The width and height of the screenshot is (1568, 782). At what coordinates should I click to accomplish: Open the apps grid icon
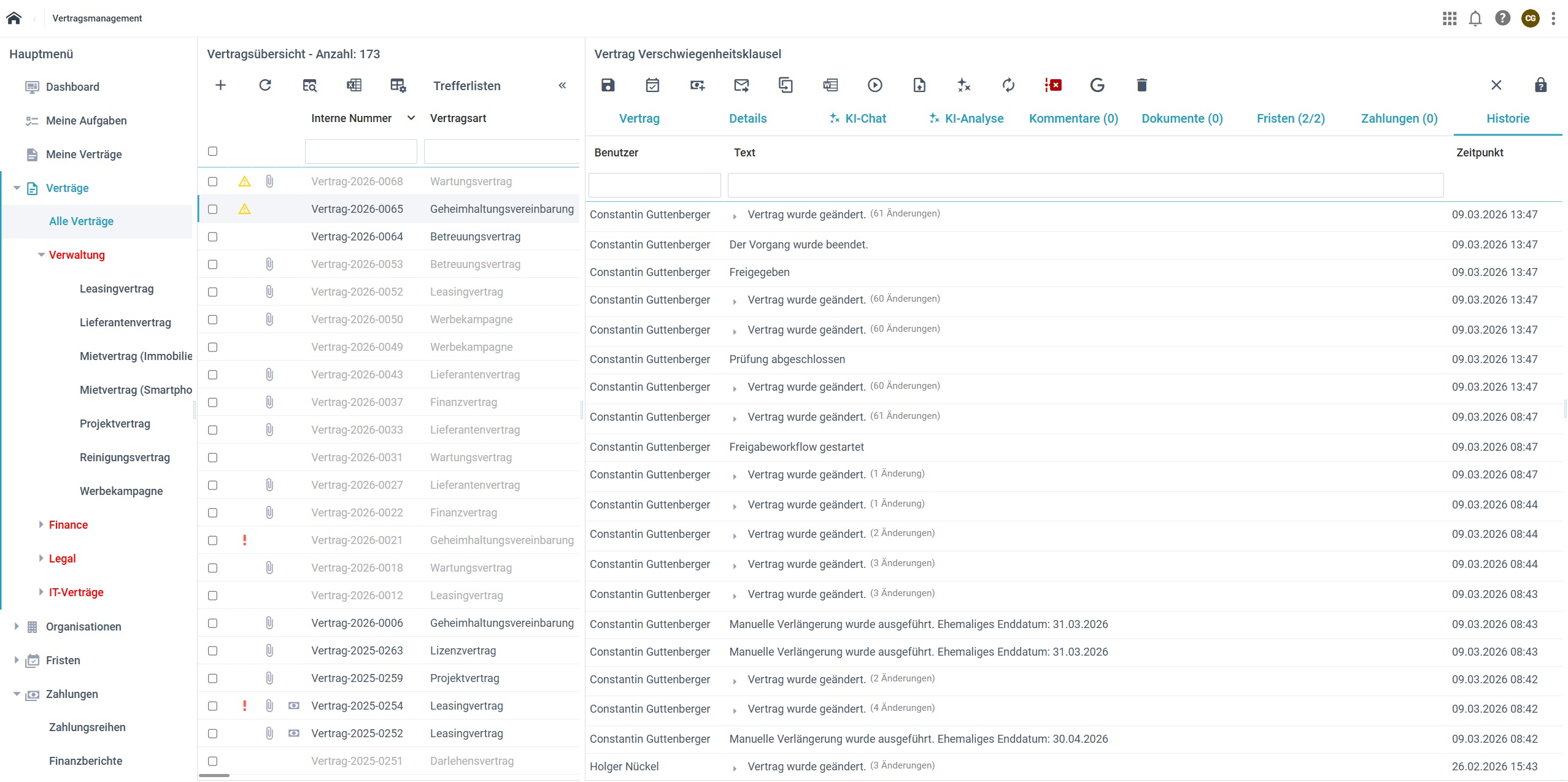[x=1449, y=18]
